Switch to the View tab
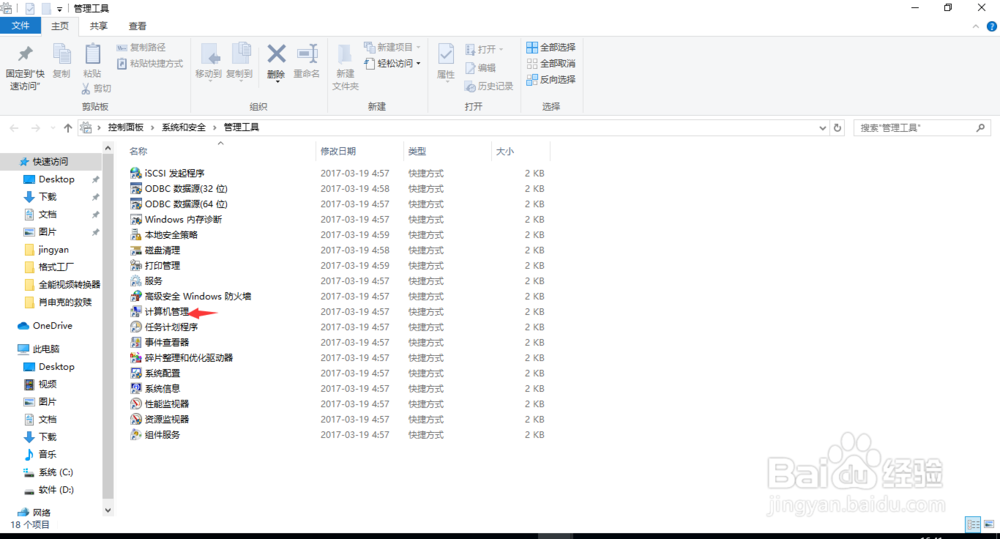The image size is (1000, 539). tap(137, 26)
